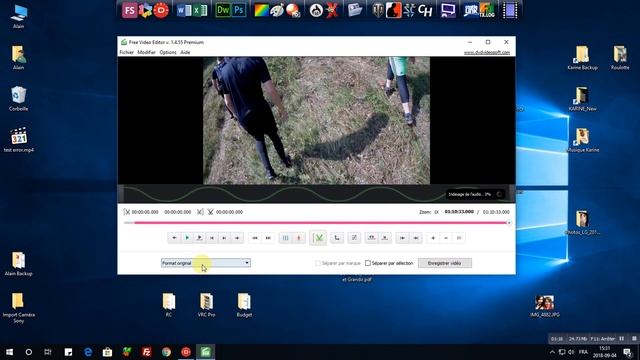Click the remove selection icon
640x360 pixels.
coord(384,238)
